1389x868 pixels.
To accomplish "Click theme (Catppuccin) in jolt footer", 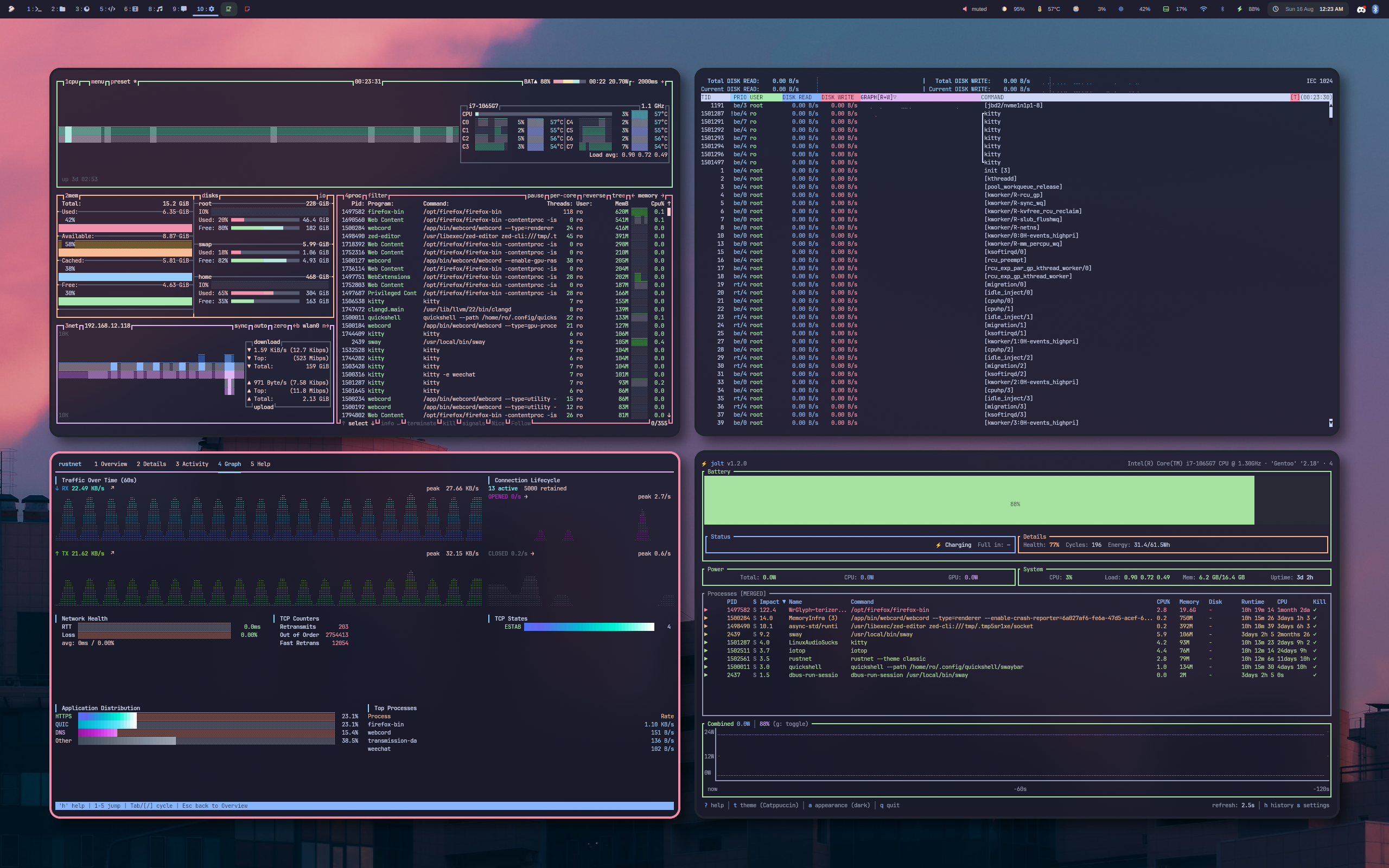I will click(x=766, y=806).
